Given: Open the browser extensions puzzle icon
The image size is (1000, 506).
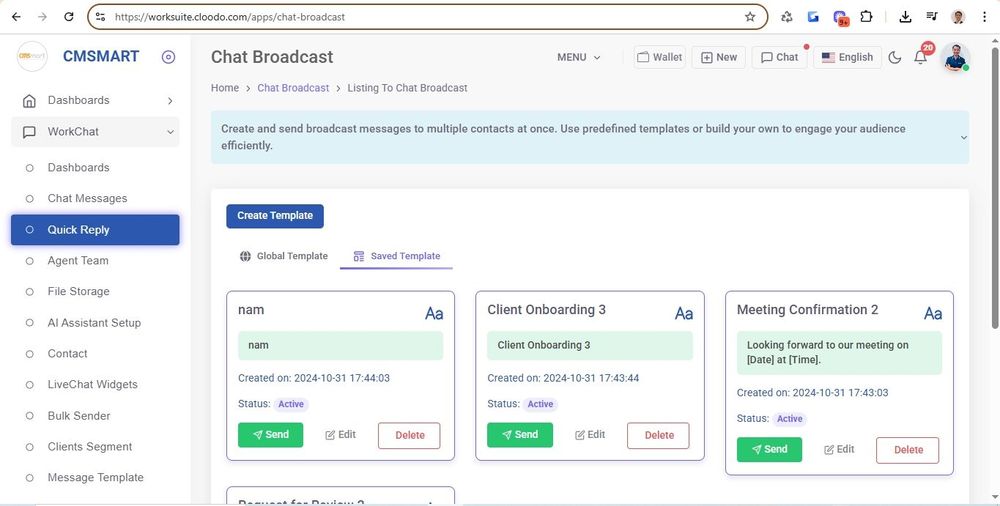Looking at the screenshot, I should pos(866,17).
